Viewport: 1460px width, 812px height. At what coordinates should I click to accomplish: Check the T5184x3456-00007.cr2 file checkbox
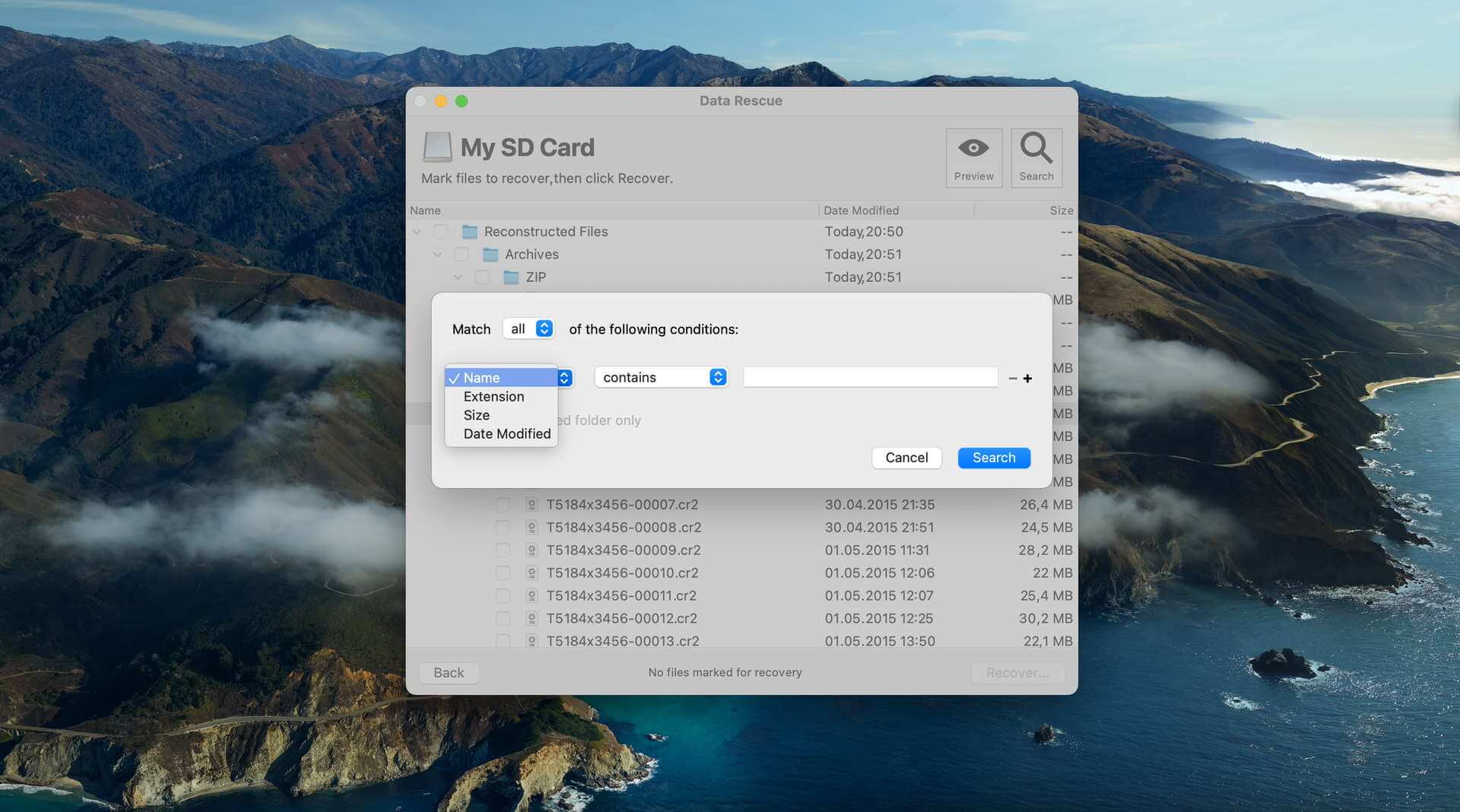coord(503,505)
